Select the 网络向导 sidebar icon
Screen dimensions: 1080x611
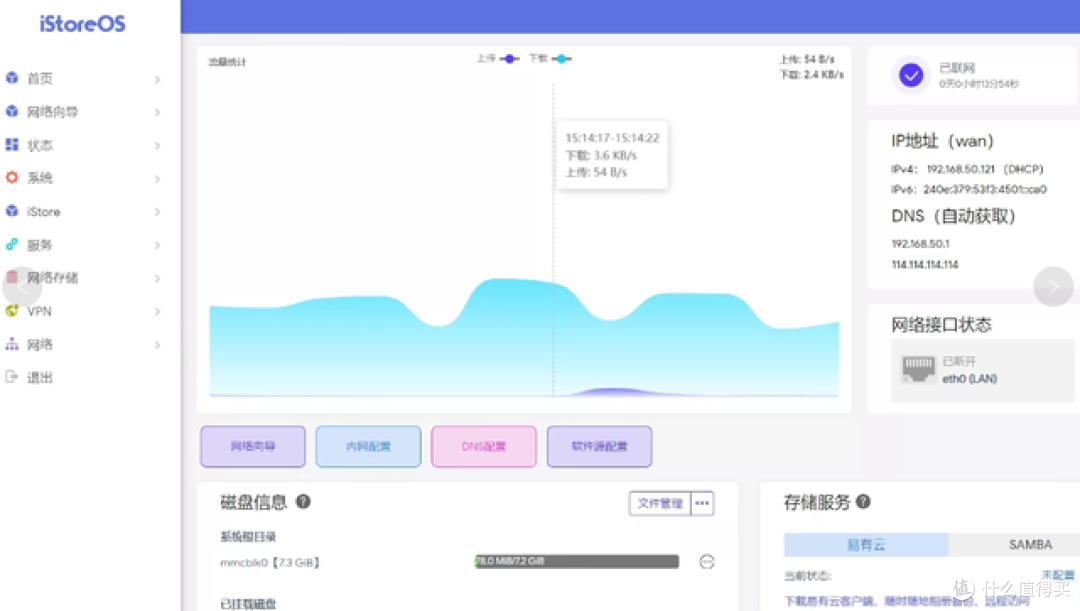click(x=12, y=111)
